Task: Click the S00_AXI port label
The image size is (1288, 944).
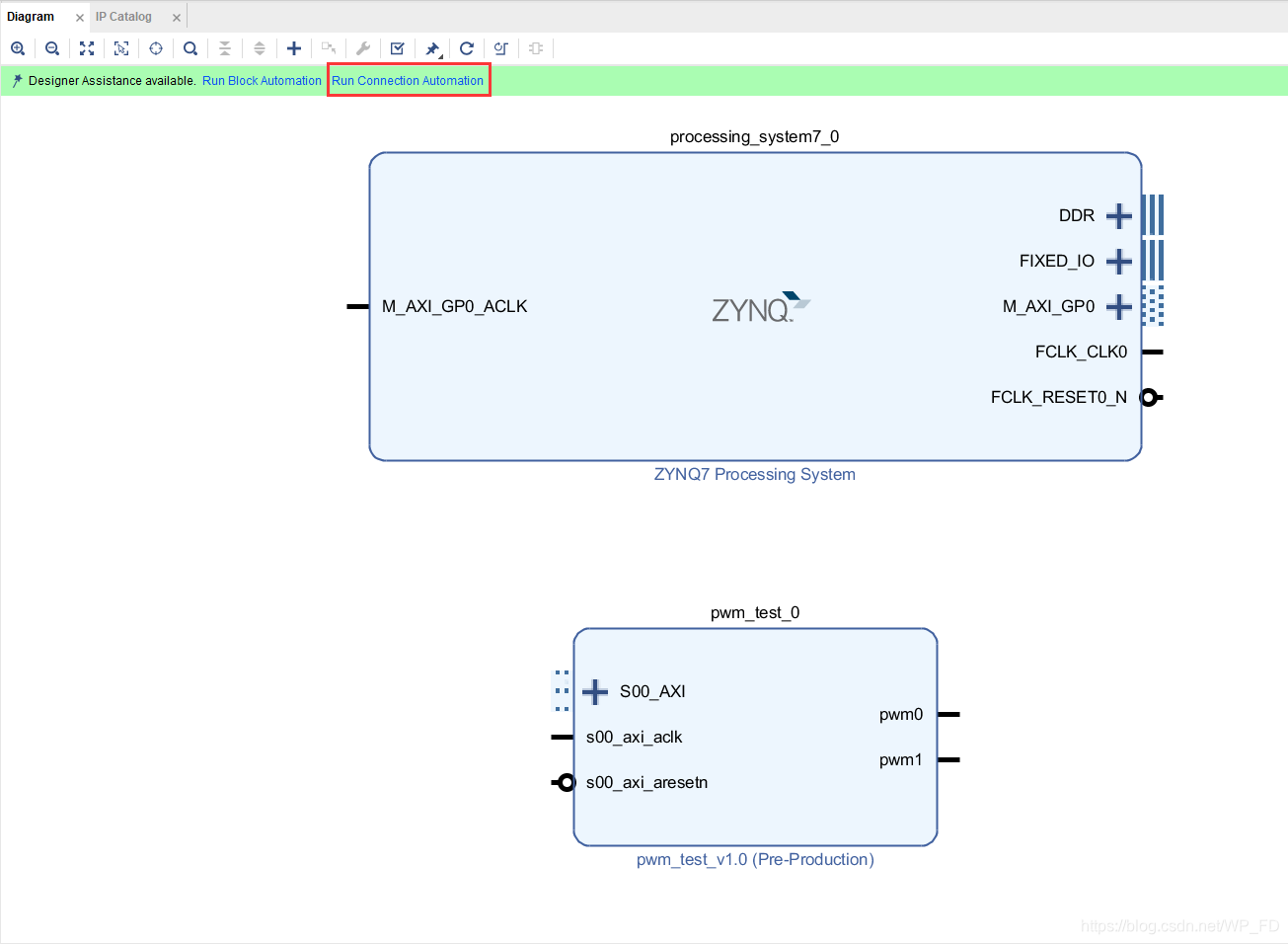Action: [652, 691]
